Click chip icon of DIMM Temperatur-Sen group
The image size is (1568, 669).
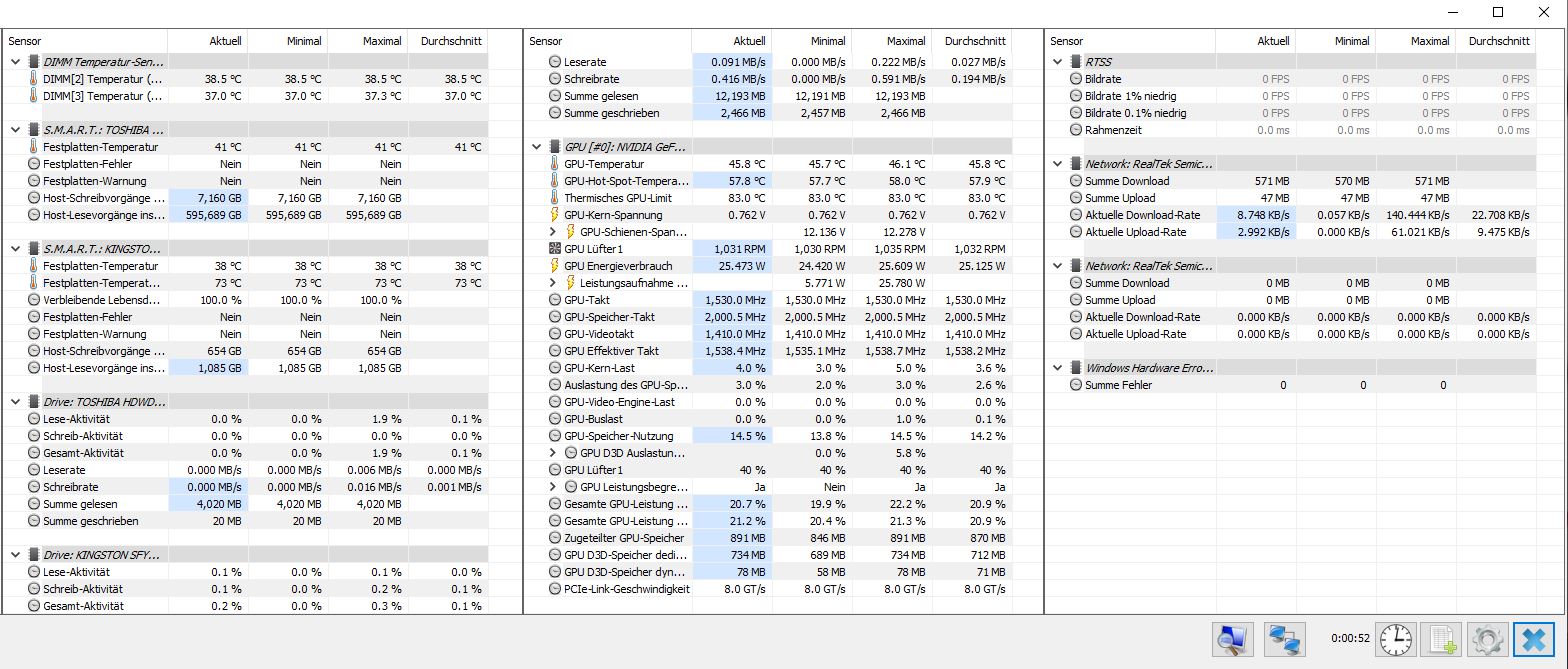(34, 62)
